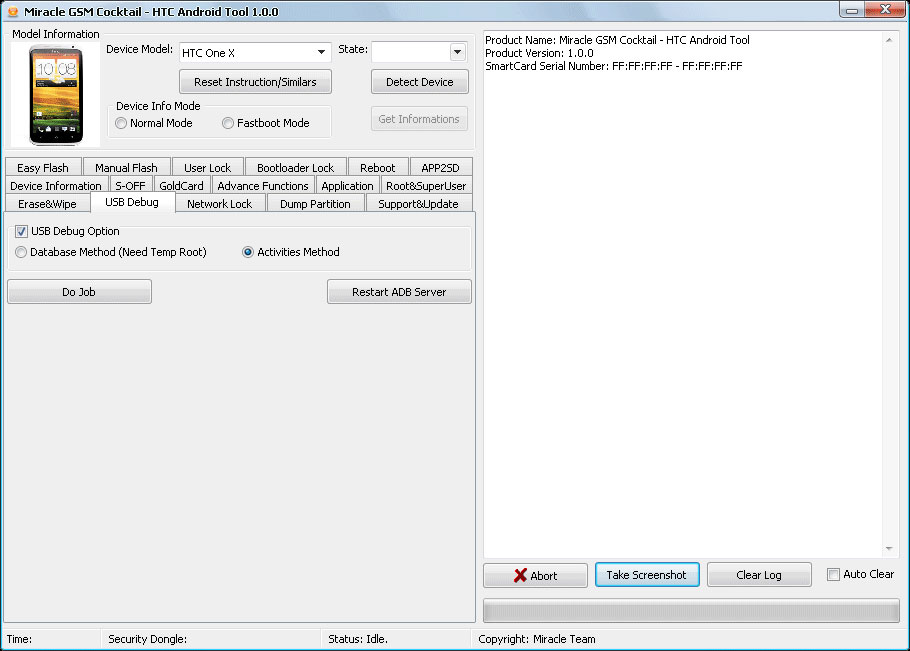Switch to the Reboot tab

[x=377, y=168]
